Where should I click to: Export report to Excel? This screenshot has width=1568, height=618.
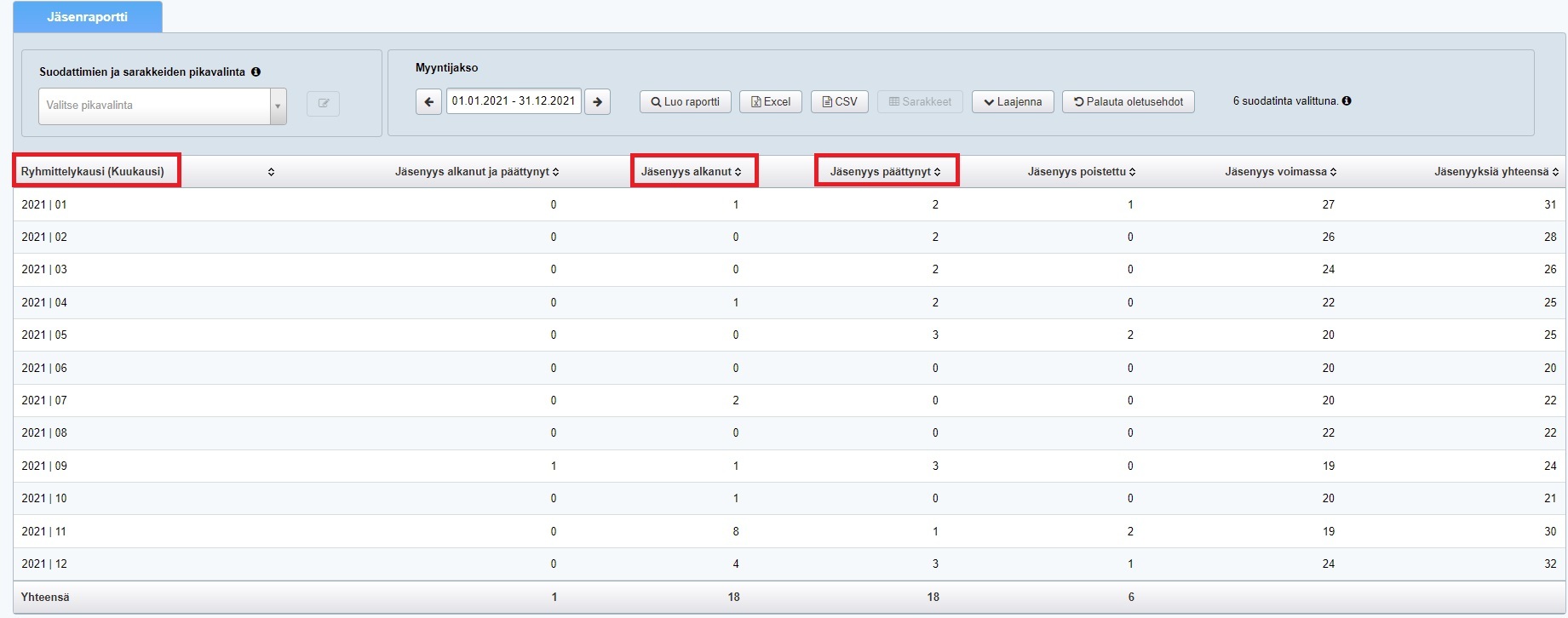[770, 102]
